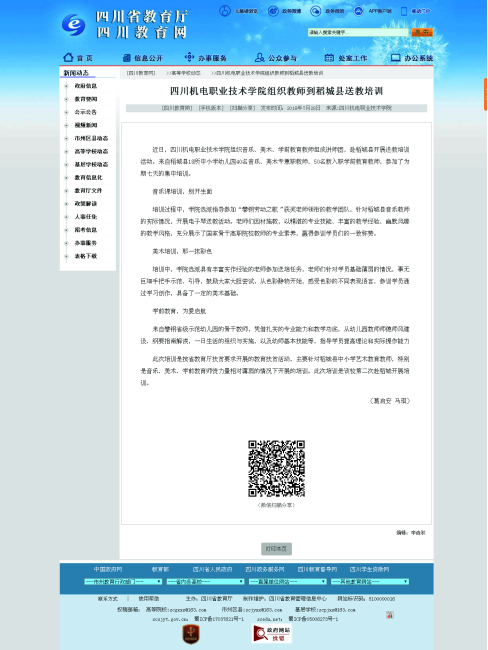This screenshot has height=650, width=488.
Task: Open the 信息公开 navigation menu
Action: coord(143,58)
